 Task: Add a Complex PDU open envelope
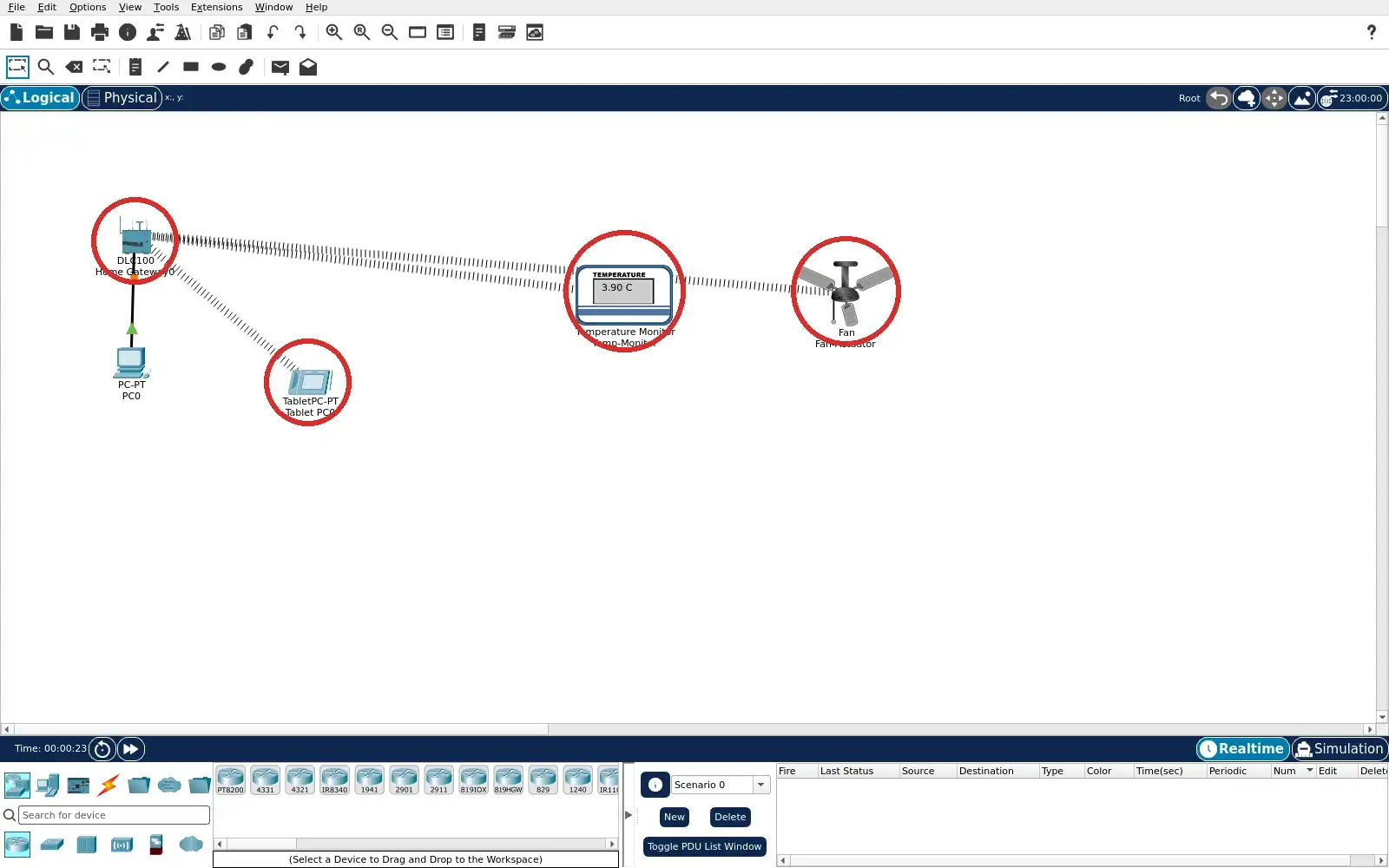click(x=308, y=67)
